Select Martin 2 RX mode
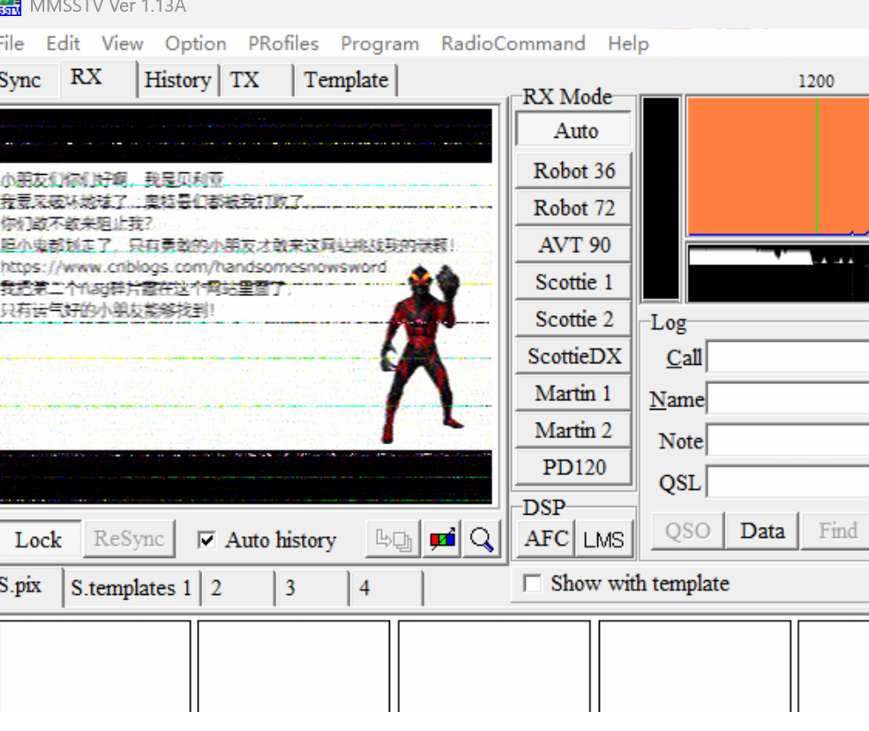The width and height of the screenshot is (869, 731). click(x=574, y=431)
